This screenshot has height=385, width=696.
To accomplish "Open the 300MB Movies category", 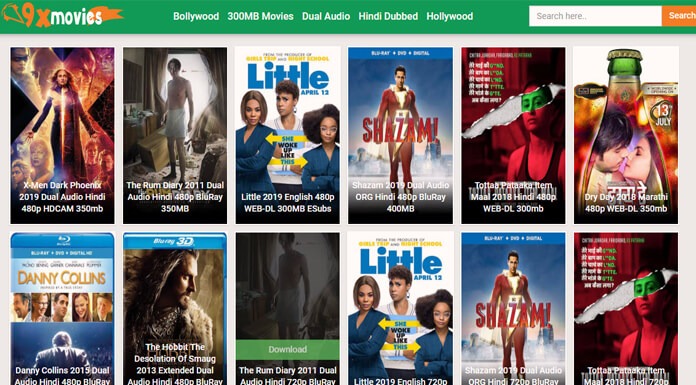I will click(x=260, y=16).
